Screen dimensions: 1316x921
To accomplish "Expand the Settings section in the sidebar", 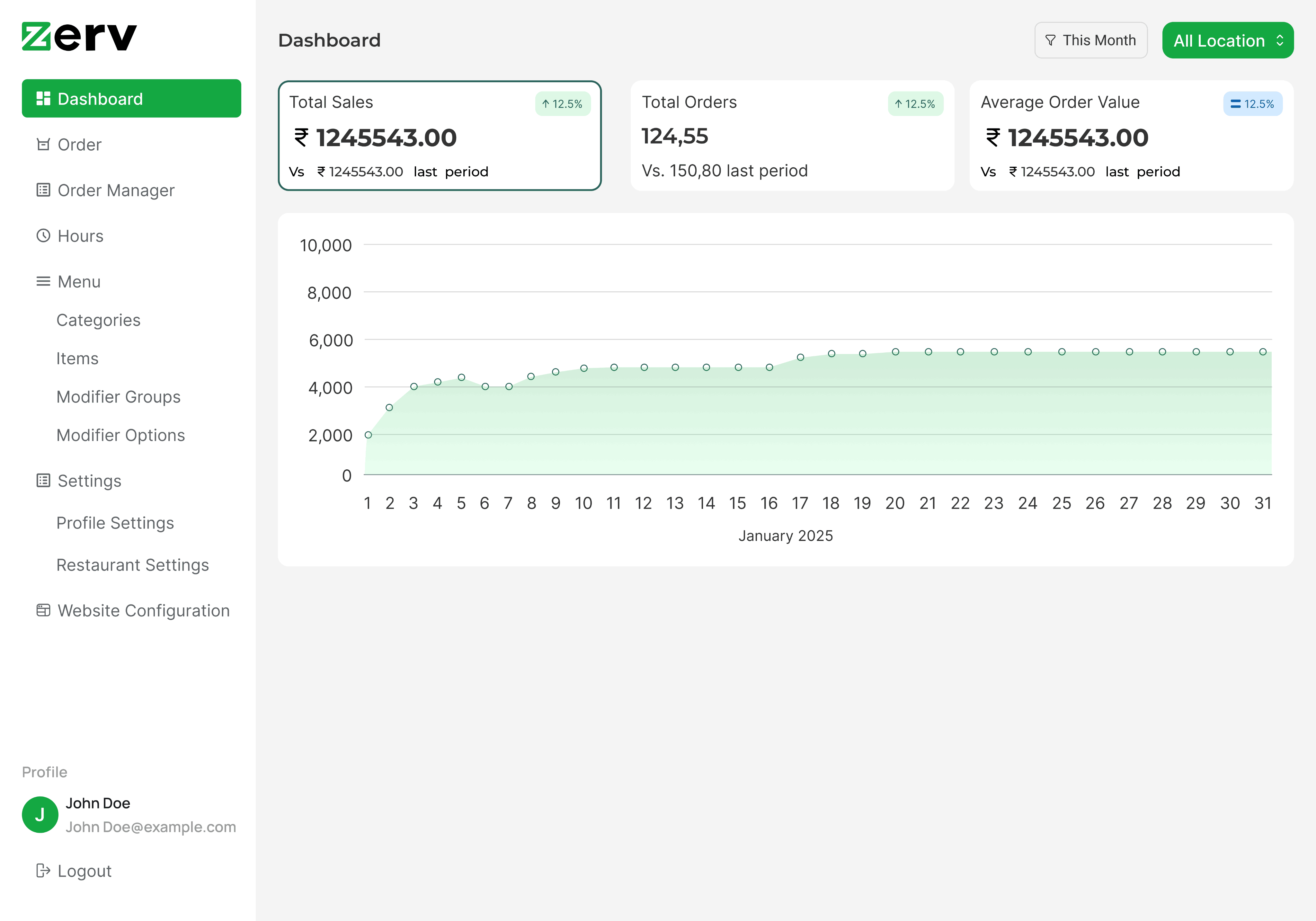I will 89,480.
